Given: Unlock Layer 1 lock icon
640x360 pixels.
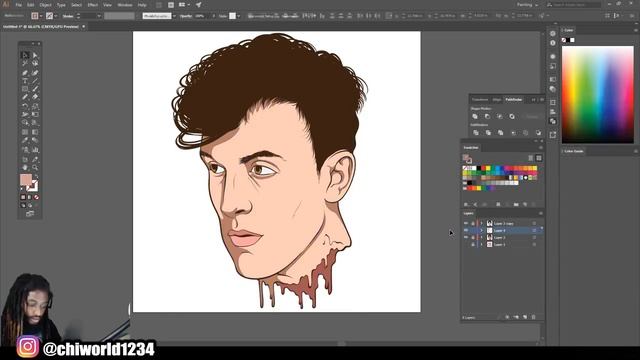Looking at the screenshot, I should click(473, 244).
